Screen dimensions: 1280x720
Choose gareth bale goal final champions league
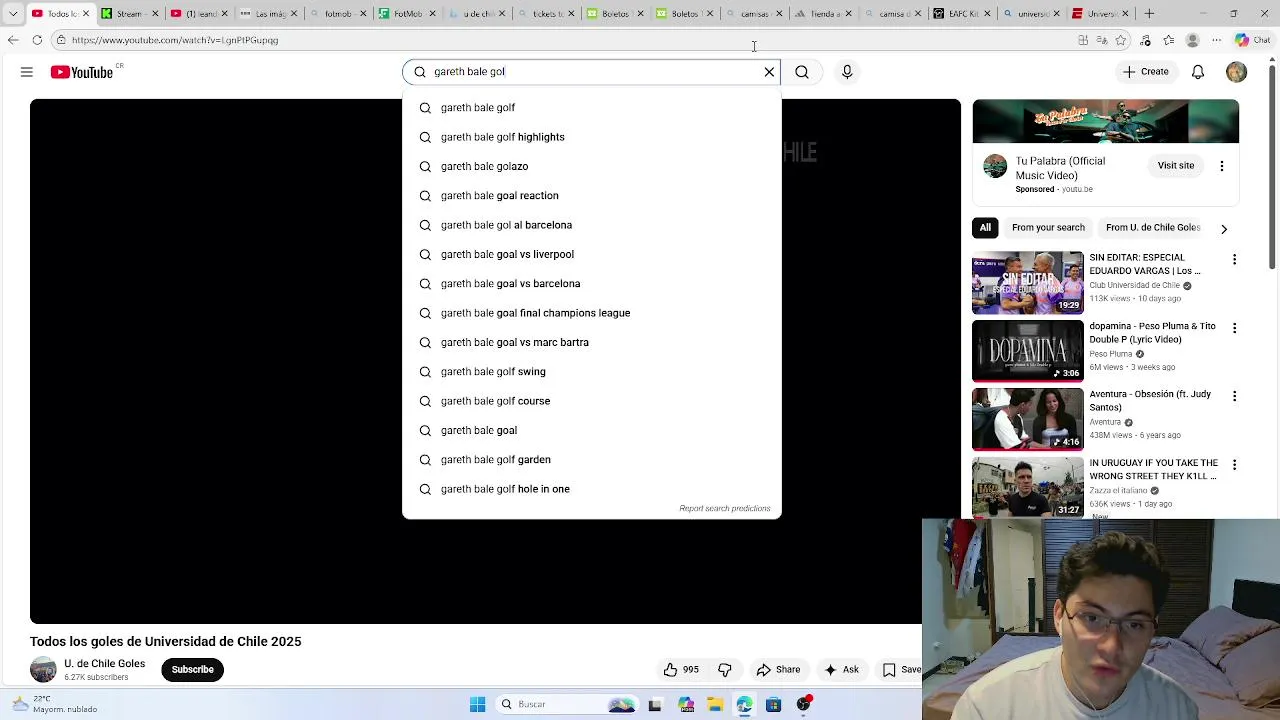591,313
